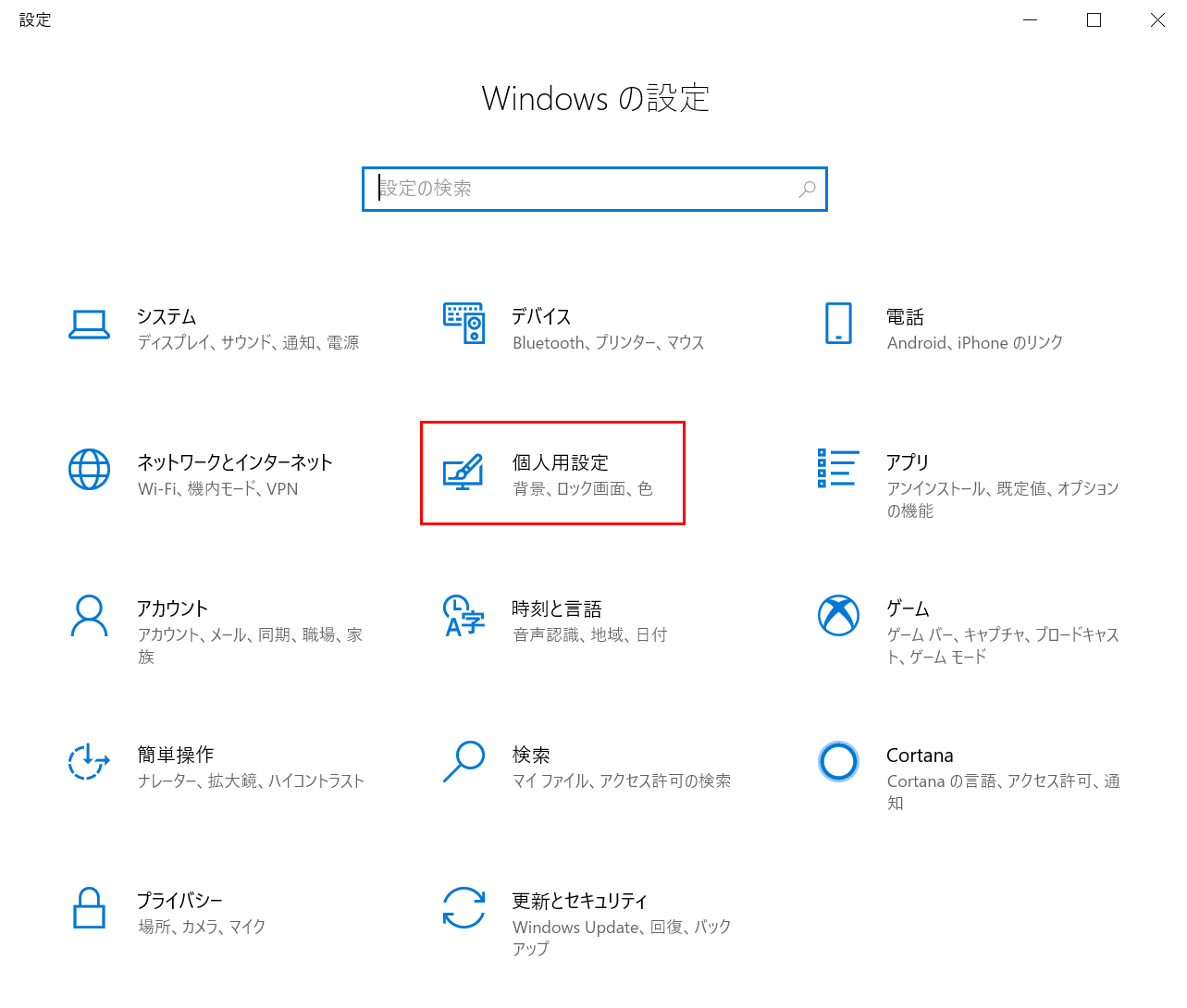Select the ゲーム heading
This screenshot has width=1187, height=1008.
[x=908, y=608]
